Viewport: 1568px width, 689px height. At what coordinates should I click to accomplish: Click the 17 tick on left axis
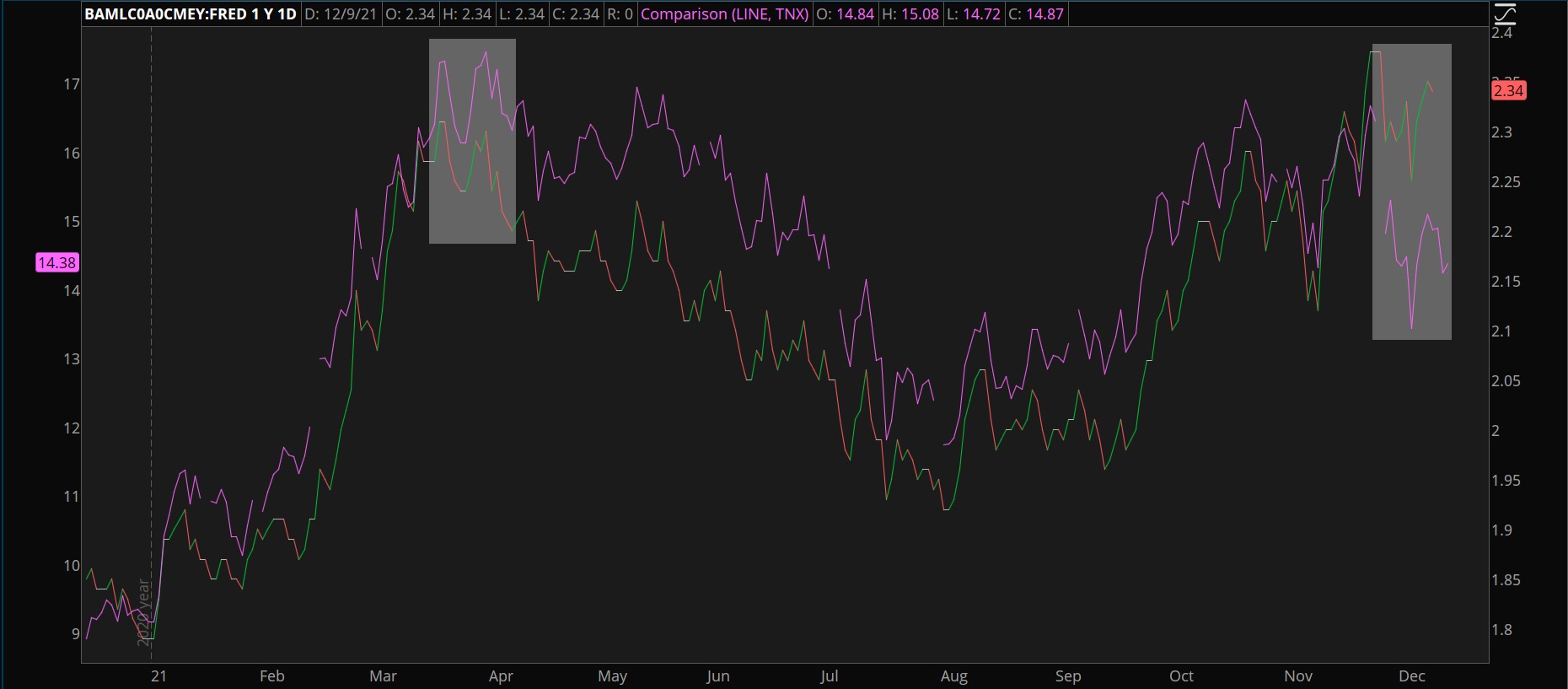72,83
